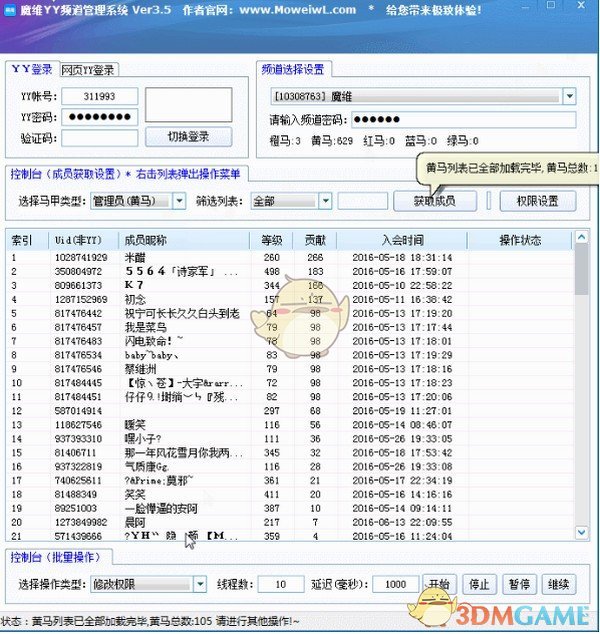Image resolution: width=600 pixels, height=634 pixels.
Task: Open 频道选择设置 tab
Action: (293, 69)
